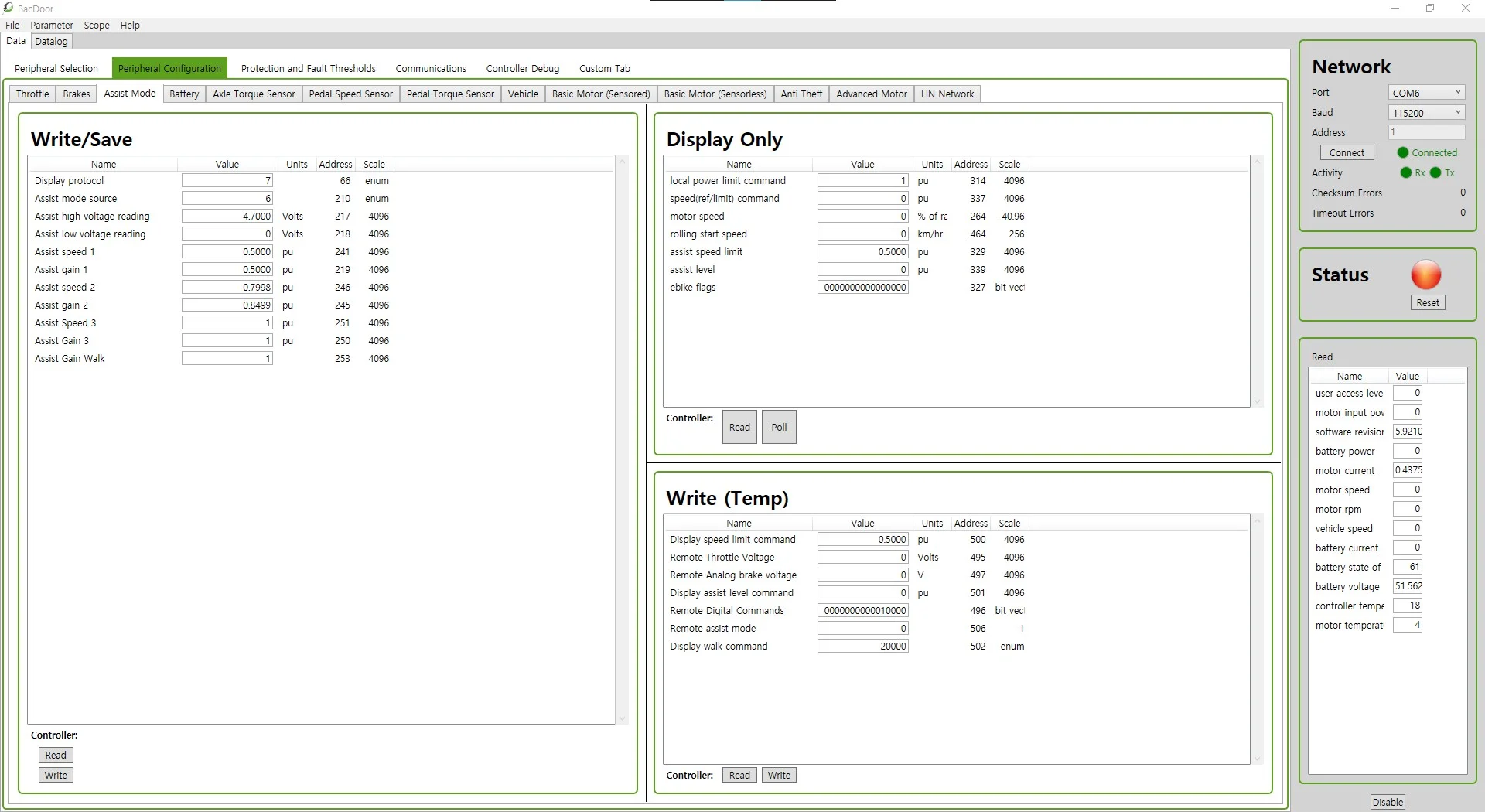Click the Disable button at bottom right

(1387, 802)
